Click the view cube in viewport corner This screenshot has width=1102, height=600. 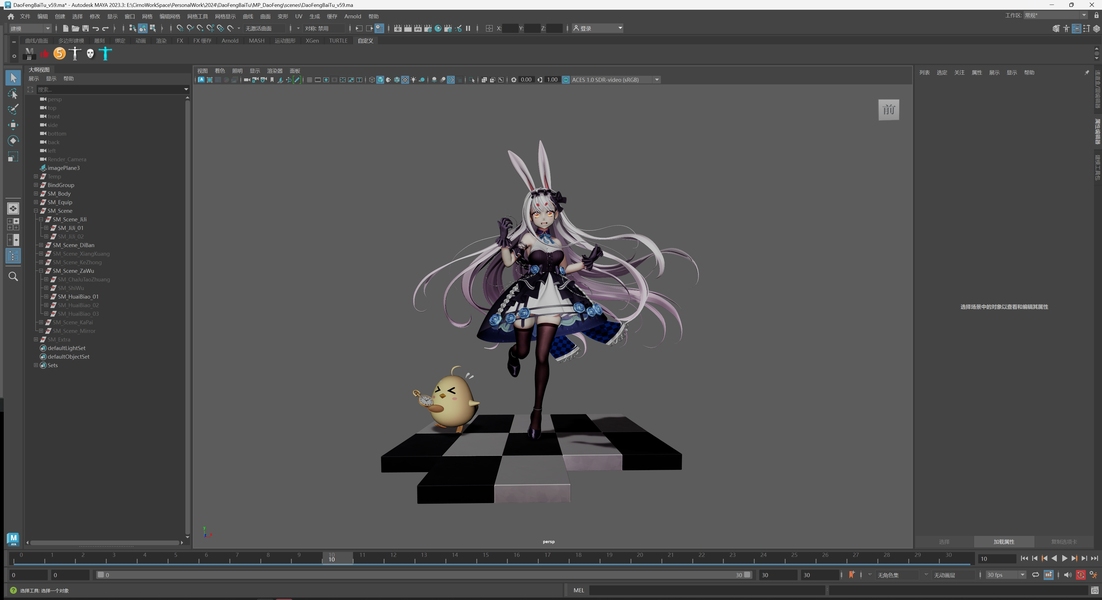click(x=888, y=110)
